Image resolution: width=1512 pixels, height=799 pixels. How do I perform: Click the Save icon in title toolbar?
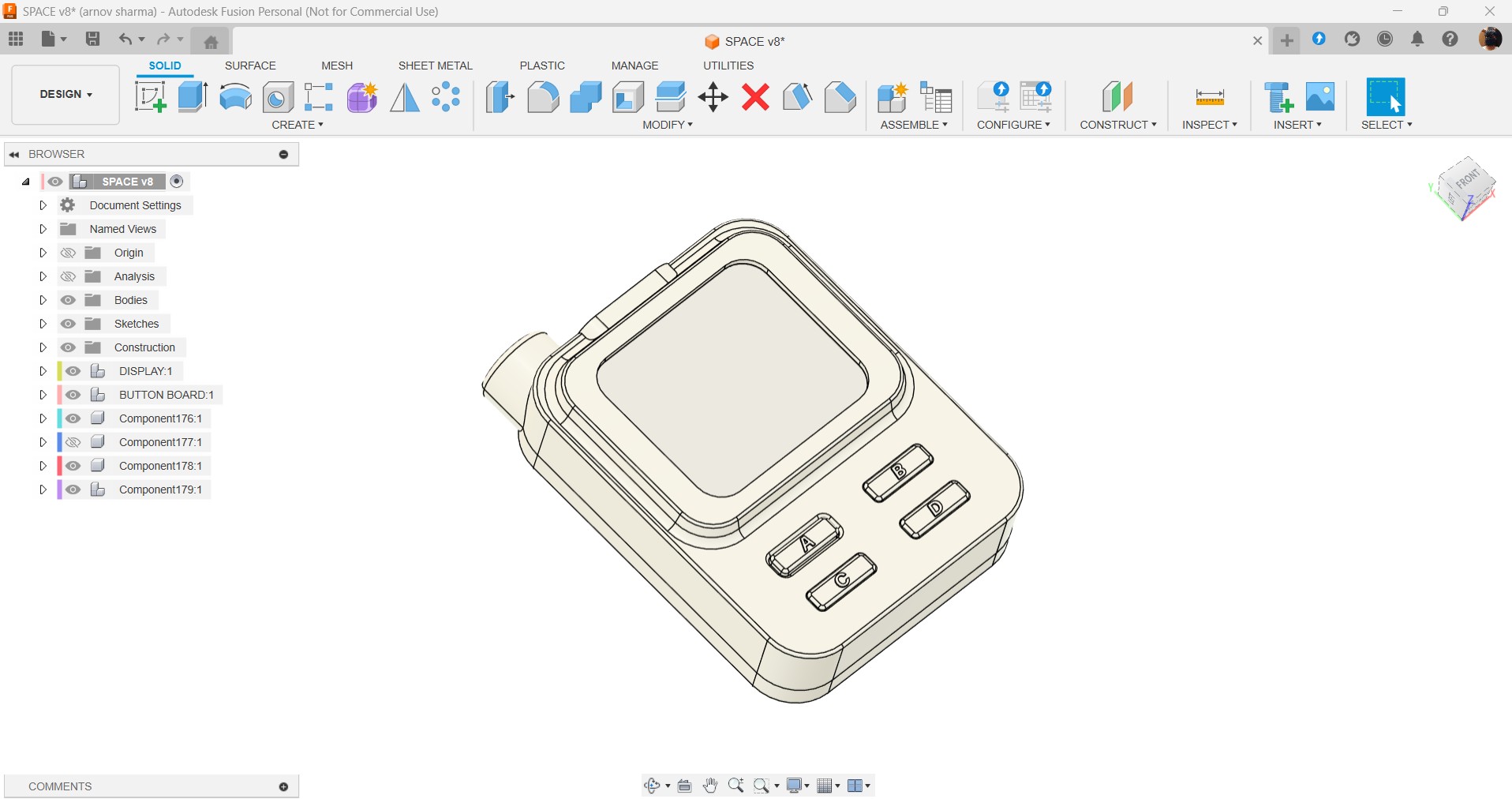(x=92, y=39)
